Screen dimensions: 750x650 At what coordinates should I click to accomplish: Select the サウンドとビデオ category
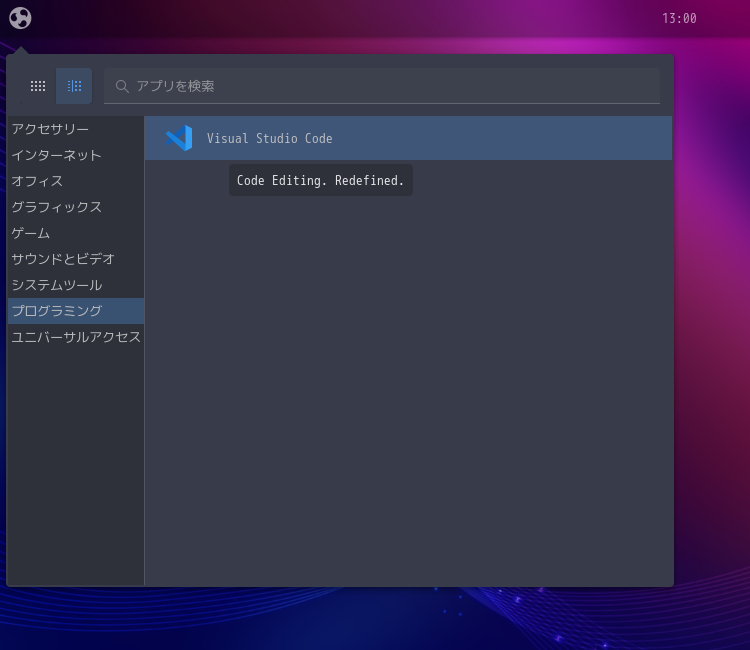76,259
